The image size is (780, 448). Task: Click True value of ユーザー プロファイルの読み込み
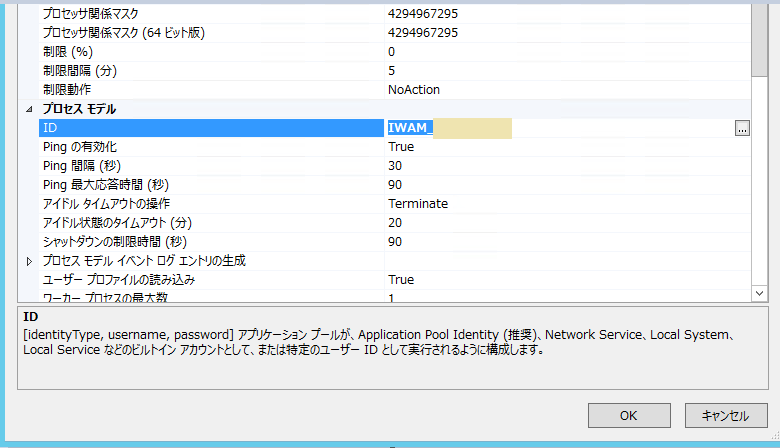(x=401, y=279)
